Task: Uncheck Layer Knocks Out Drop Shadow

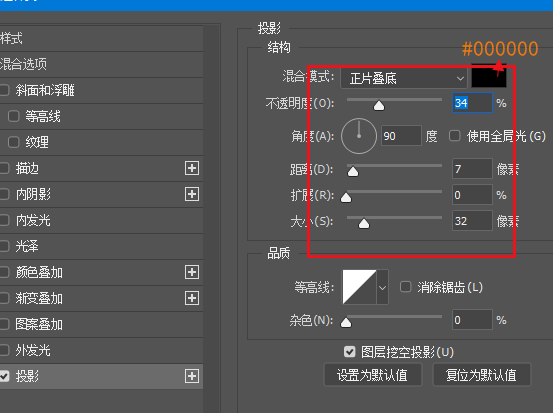Action: coord(350,352)
